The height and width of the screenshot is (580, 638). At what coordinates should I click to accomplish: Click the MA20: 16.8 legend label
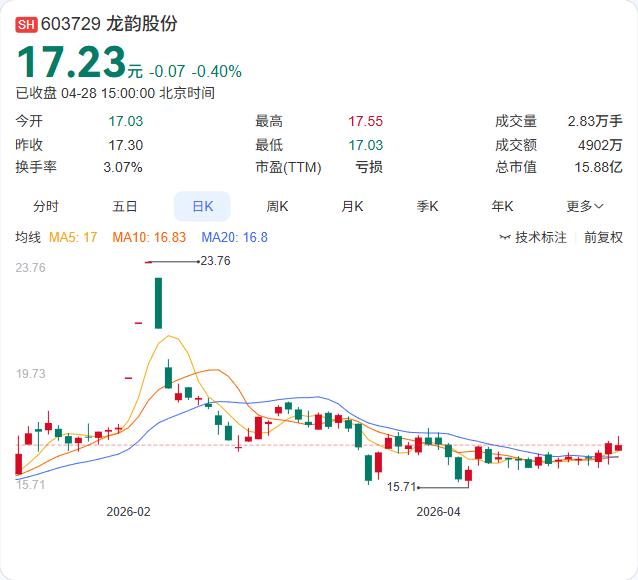234,237
